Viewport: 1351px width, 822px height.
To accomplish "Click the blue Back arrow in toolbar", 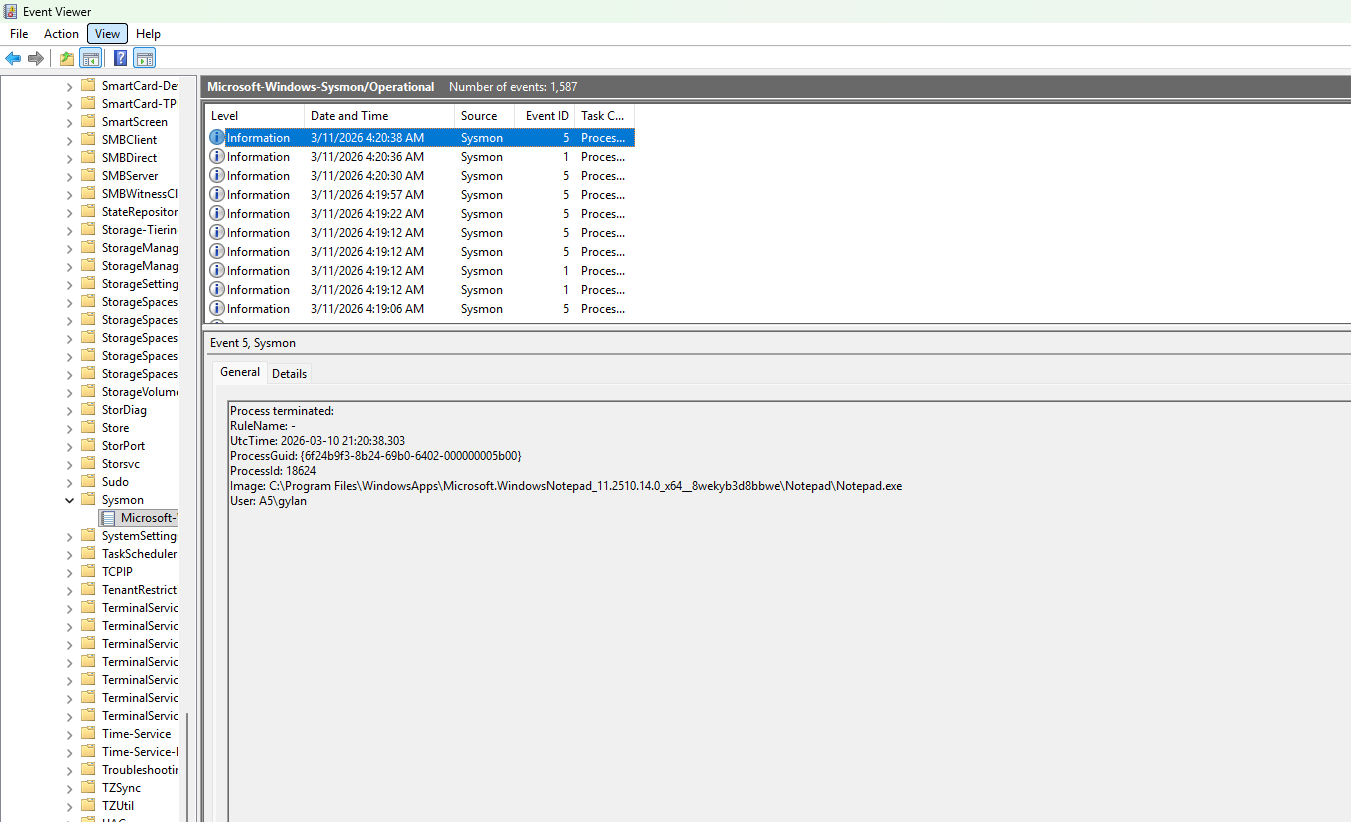I will tap(13, 58).
